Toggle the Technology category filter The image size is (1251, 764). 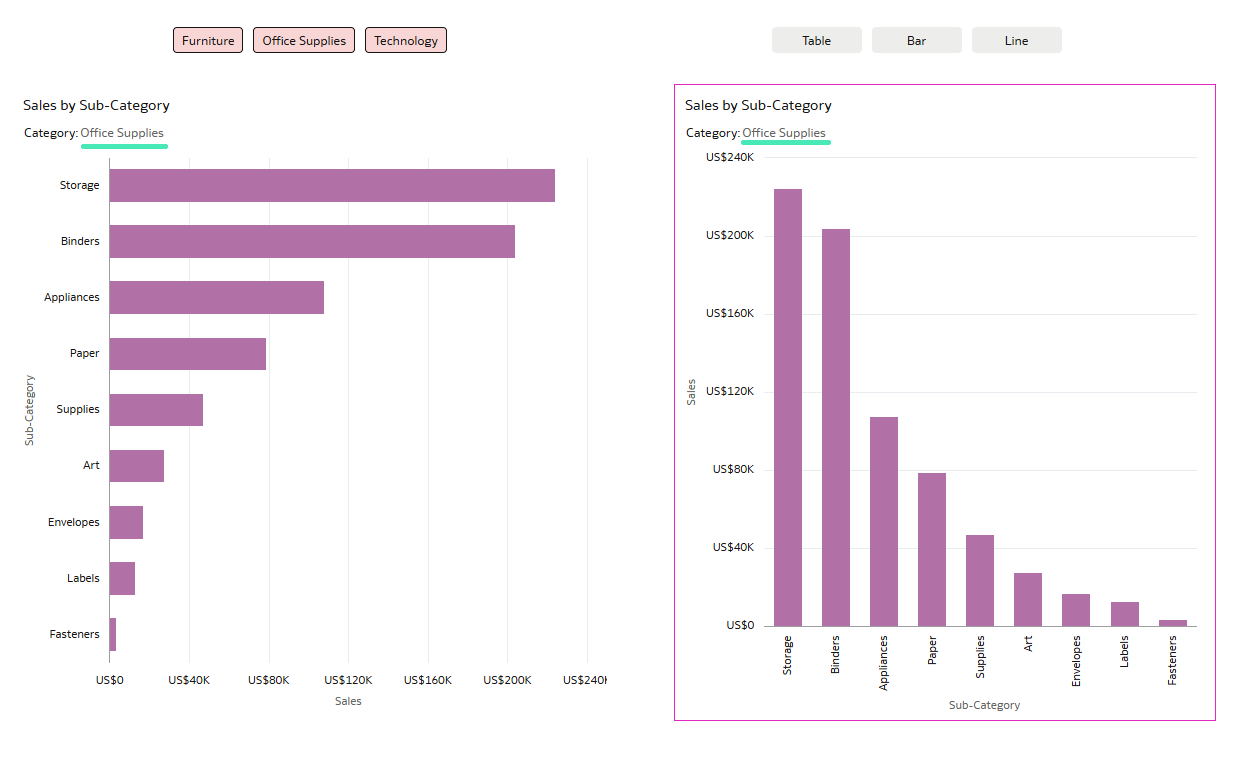(x=406, y=41)
